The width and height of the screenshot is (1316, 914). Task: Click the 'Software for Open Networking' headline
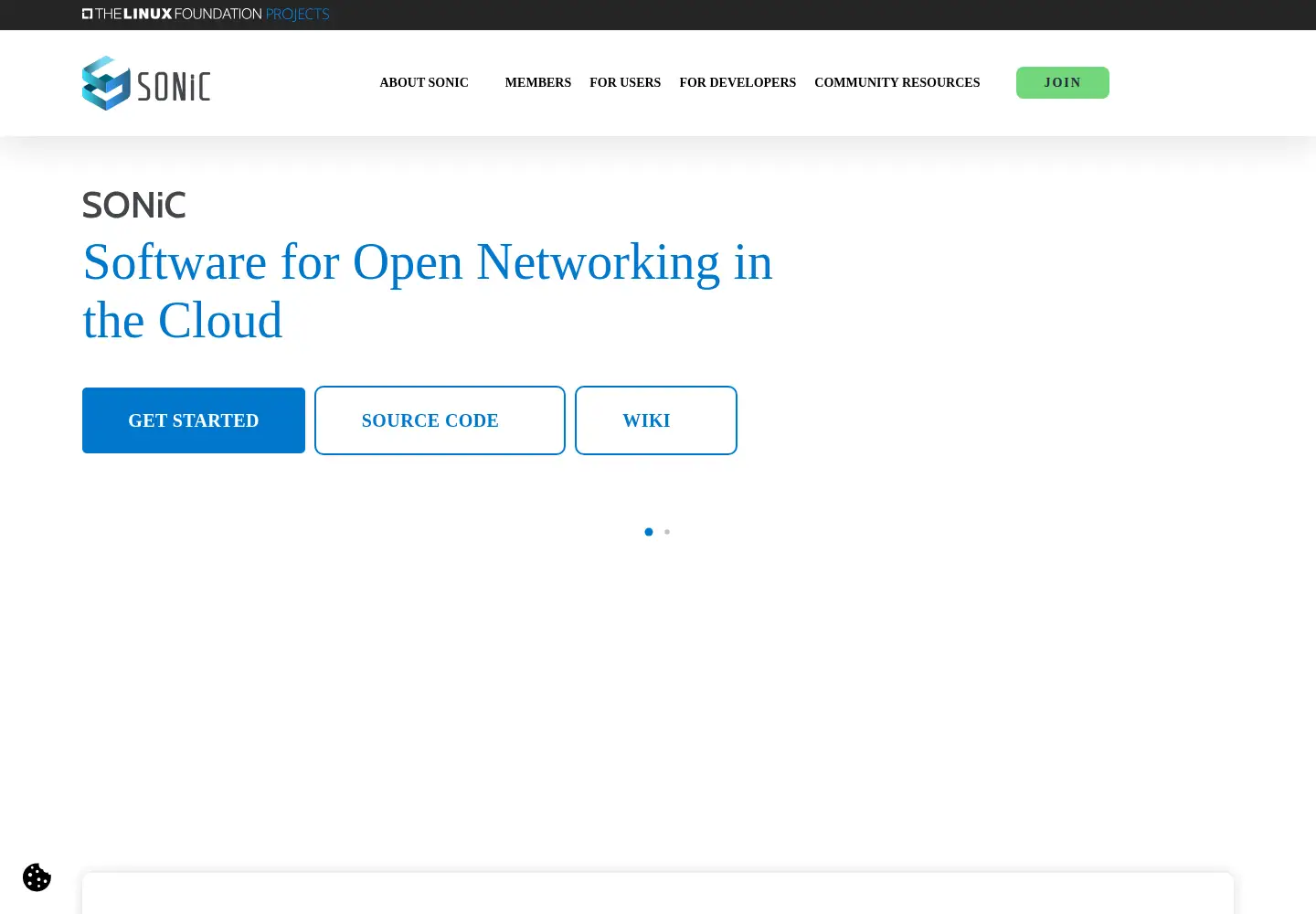(428, 291)
